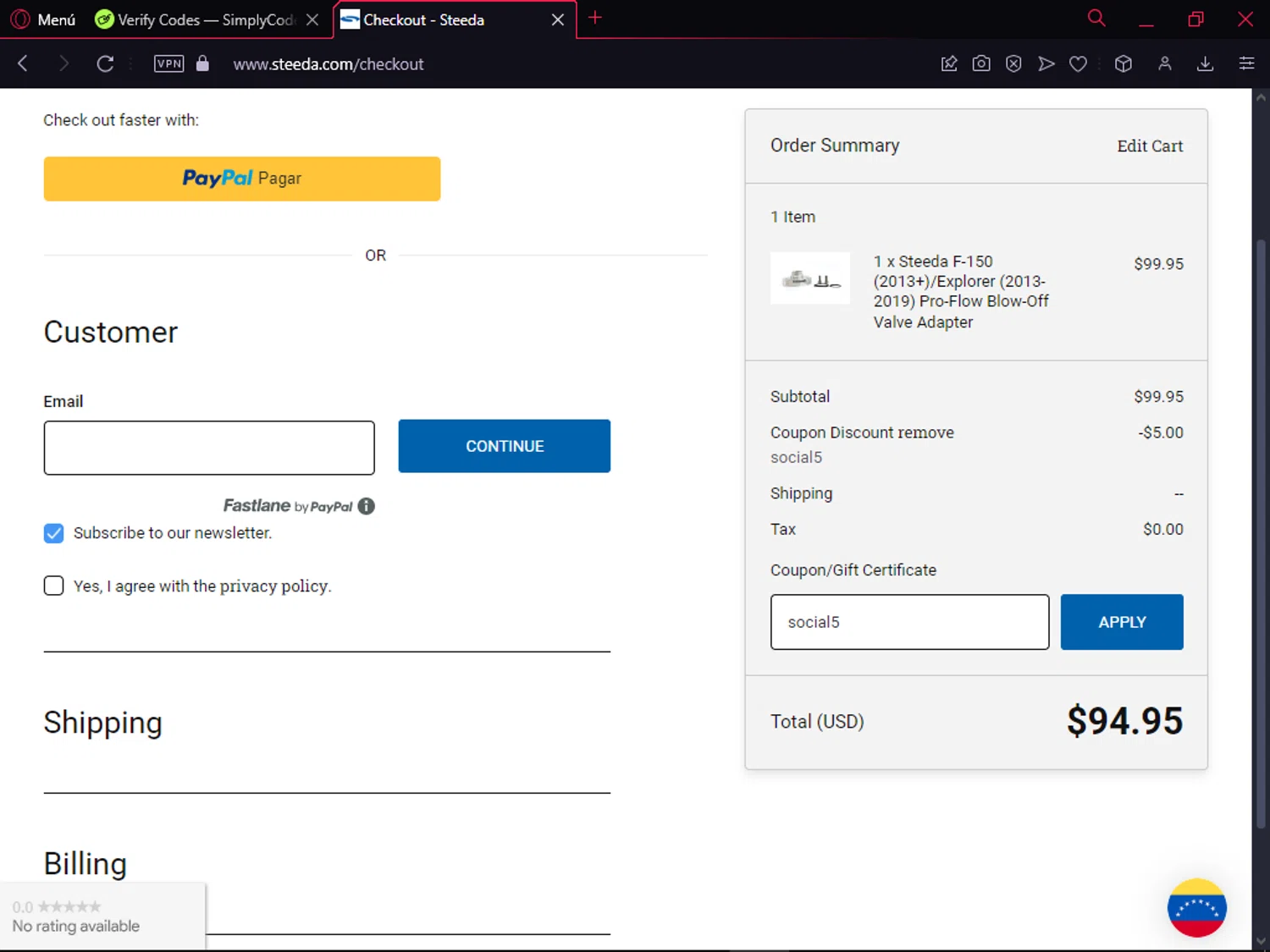Pay with the PayPal Pagar button
Viewport: 1270px width, 952px height.
(x=242, y=179)
